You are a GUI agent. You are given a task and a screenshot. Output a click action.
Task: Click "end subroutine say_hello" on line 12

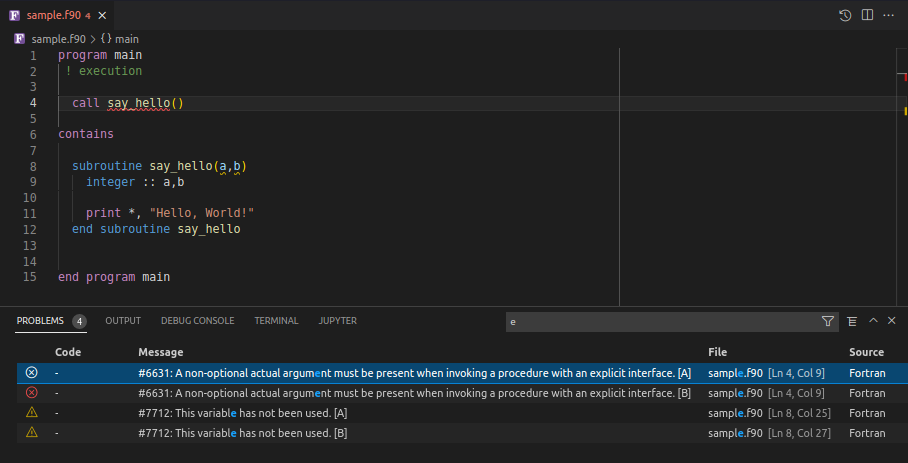(x=156, y=229)
